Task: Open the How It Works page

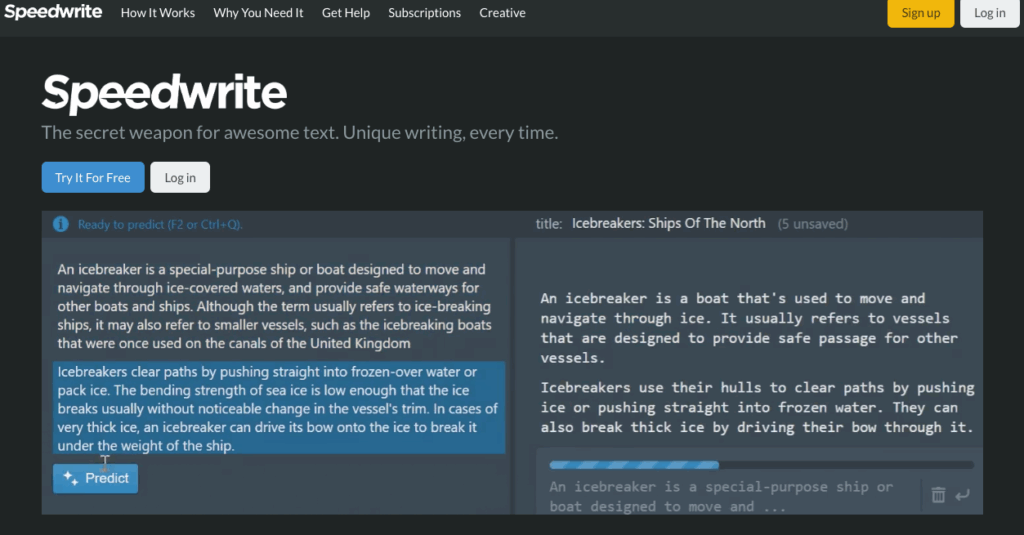Action: pyautogui.click(x=158, y=13)
